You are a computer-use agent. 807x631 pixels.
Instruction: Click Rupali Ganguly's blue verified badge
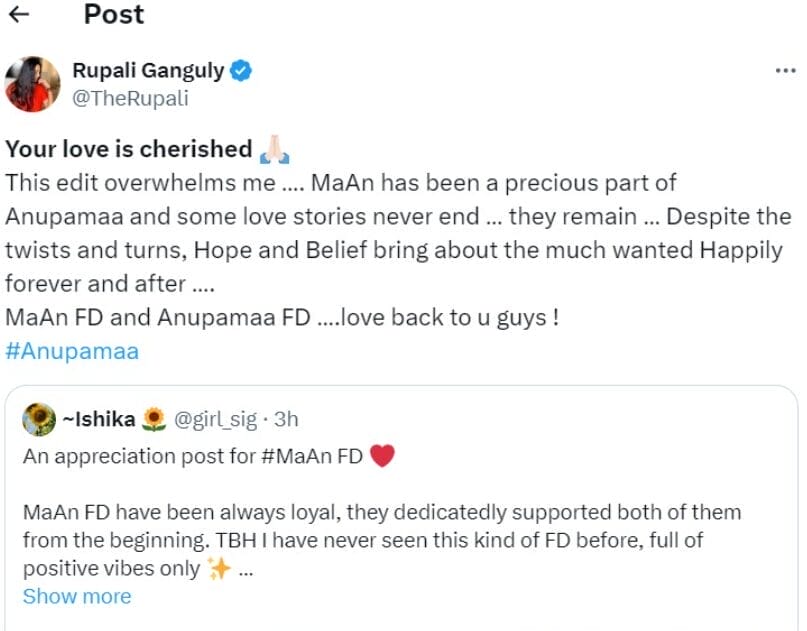[x=240, y=70]
